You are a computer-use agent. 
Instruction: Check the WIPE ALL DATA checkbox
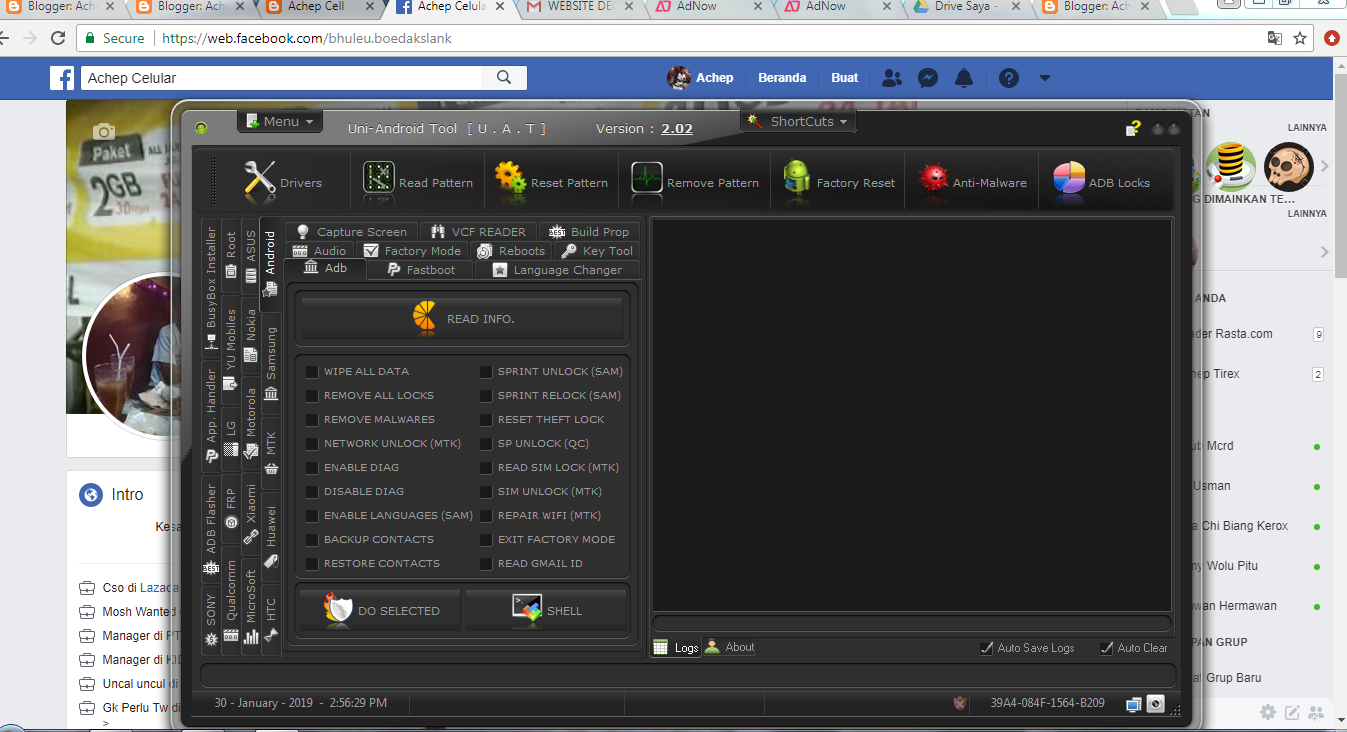pos(313,372)
